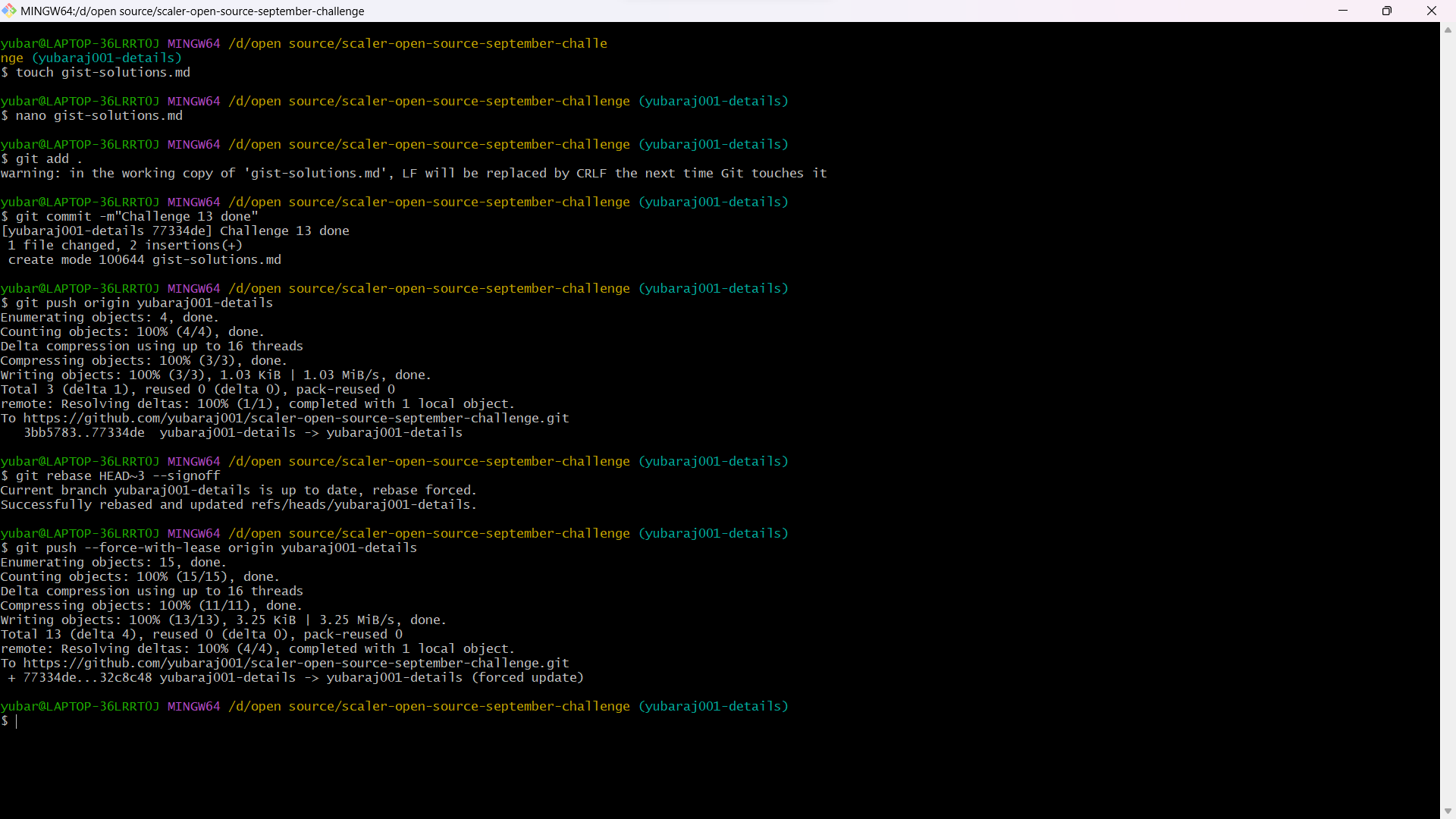Click the yellow MINGW64 label in the prompt
The width and height of the screenshot is (1456, 819).
click(194, 706)
